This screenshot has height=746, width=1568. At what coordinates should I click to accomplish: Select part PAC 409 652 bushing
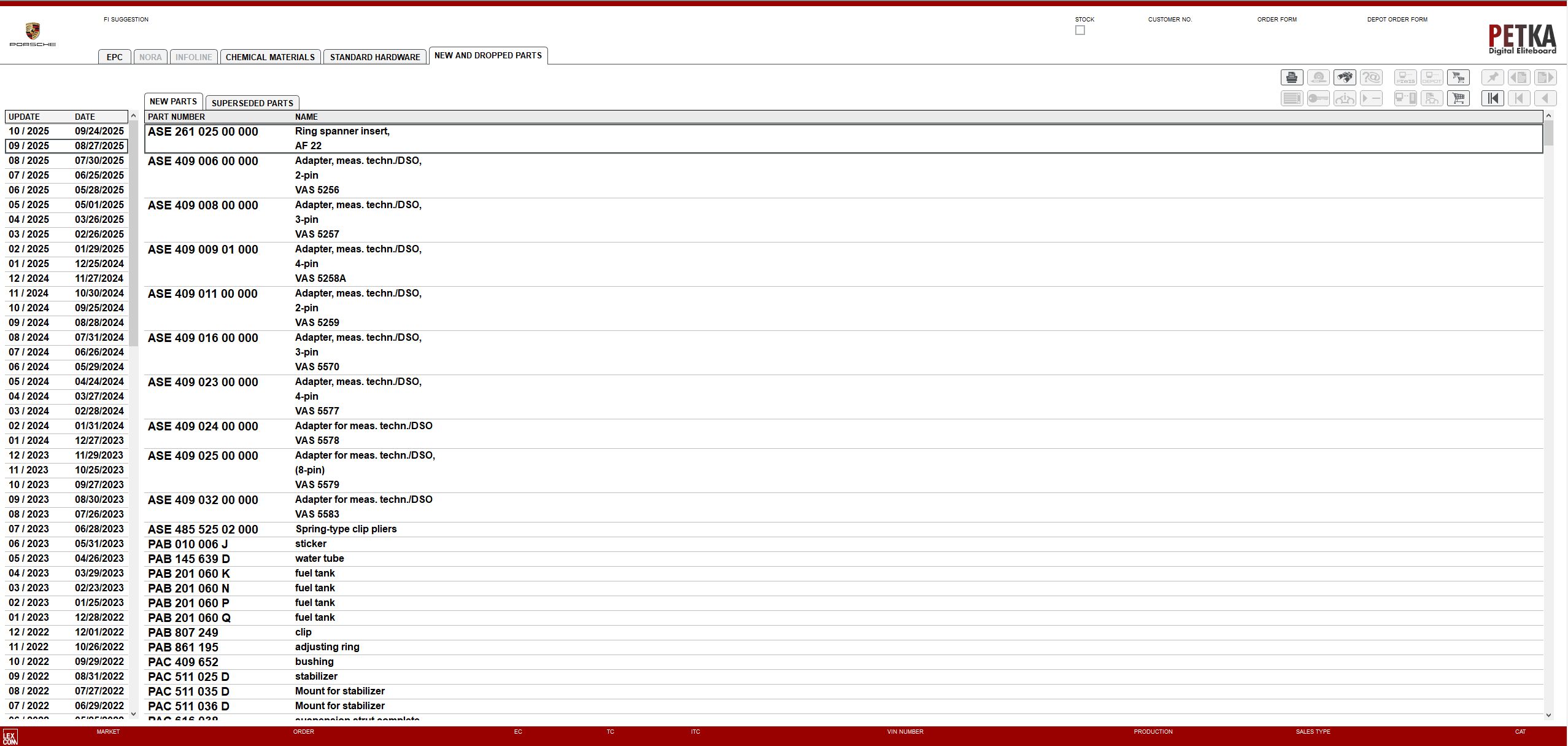844,662
